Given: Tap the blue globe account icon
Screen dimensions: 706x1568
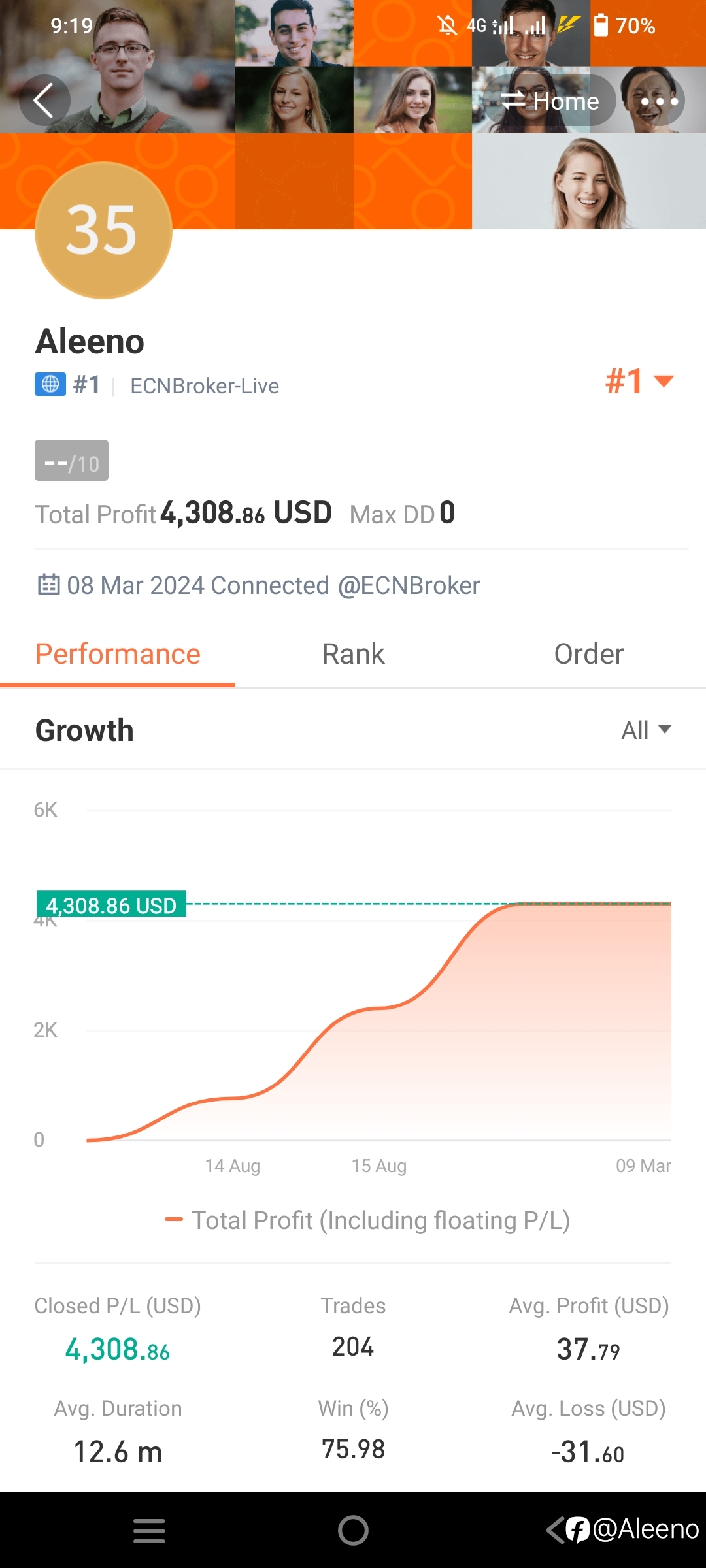Looking at the screenshot, I should [x=50, y=384].
